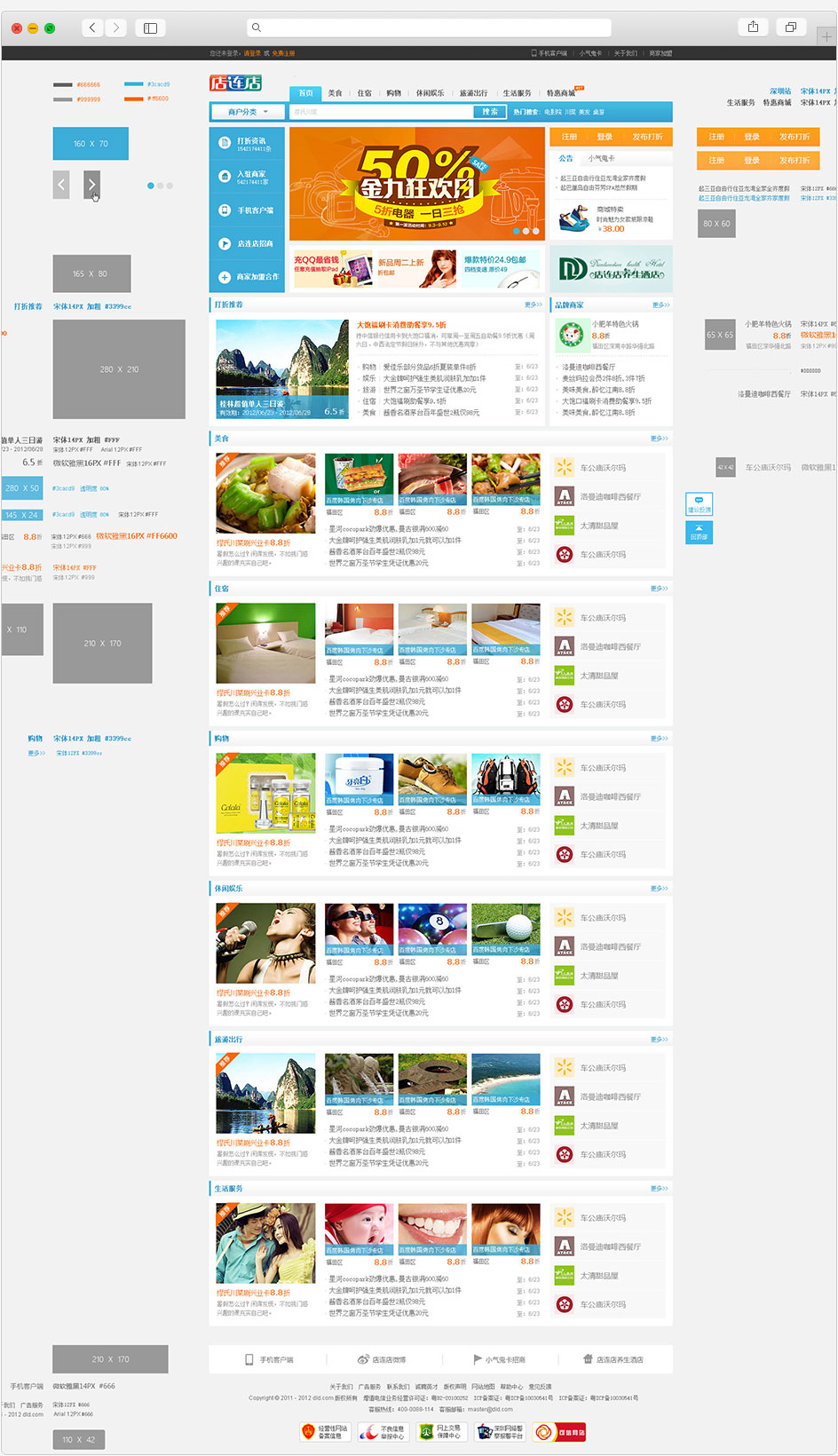Toggle the browser sidebar icon

tap(150, 28)
